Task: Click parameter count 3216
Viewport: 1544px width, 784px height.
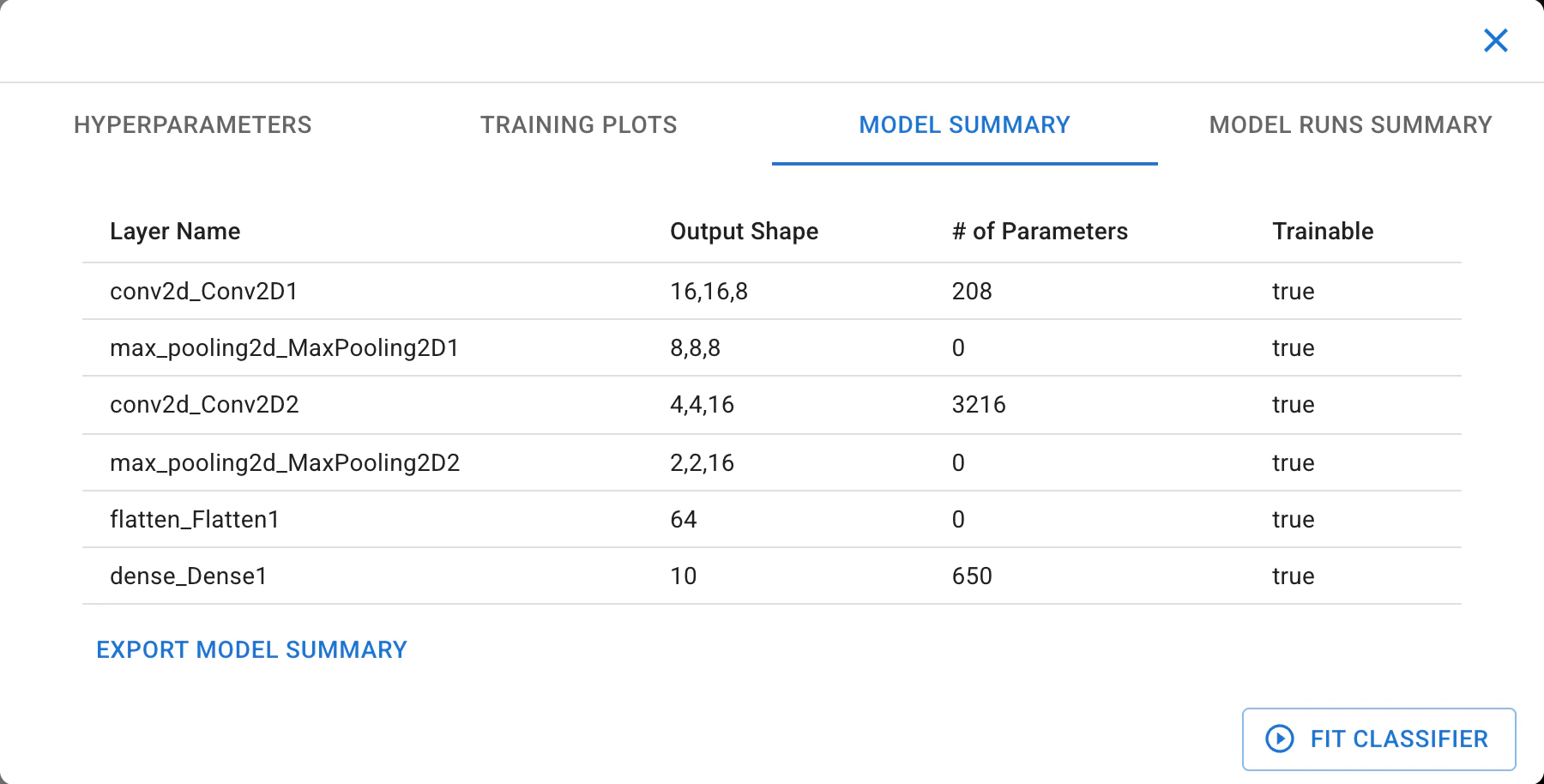Action: pos(979,405)
